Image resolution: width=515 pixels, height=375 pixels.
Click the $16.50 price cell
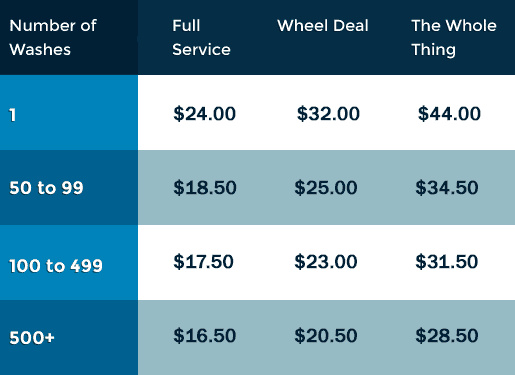click(x=205, y=335)
